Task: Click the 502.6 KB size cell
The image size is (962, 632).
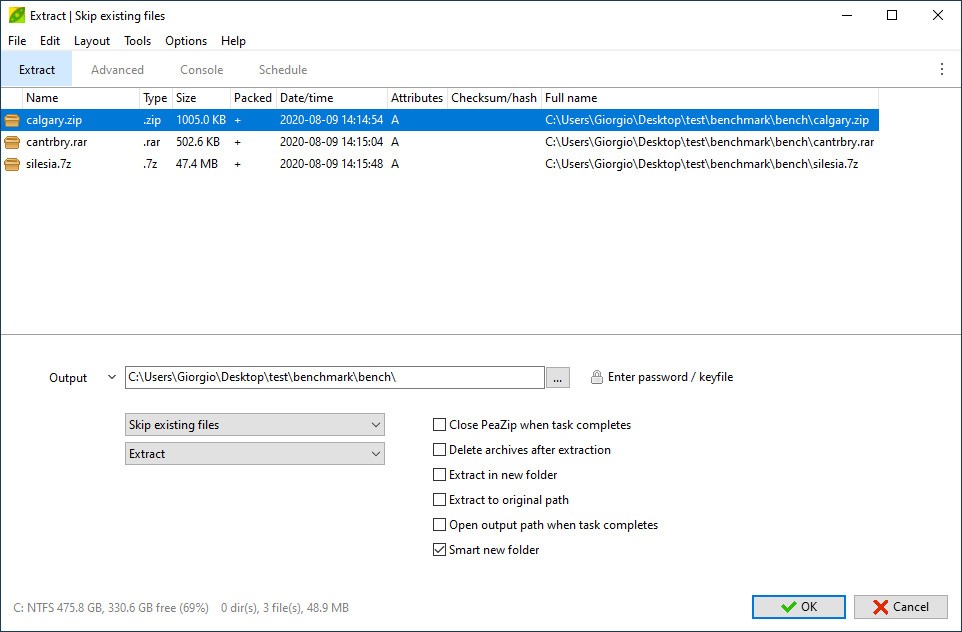Action: [x=198, y=142]
